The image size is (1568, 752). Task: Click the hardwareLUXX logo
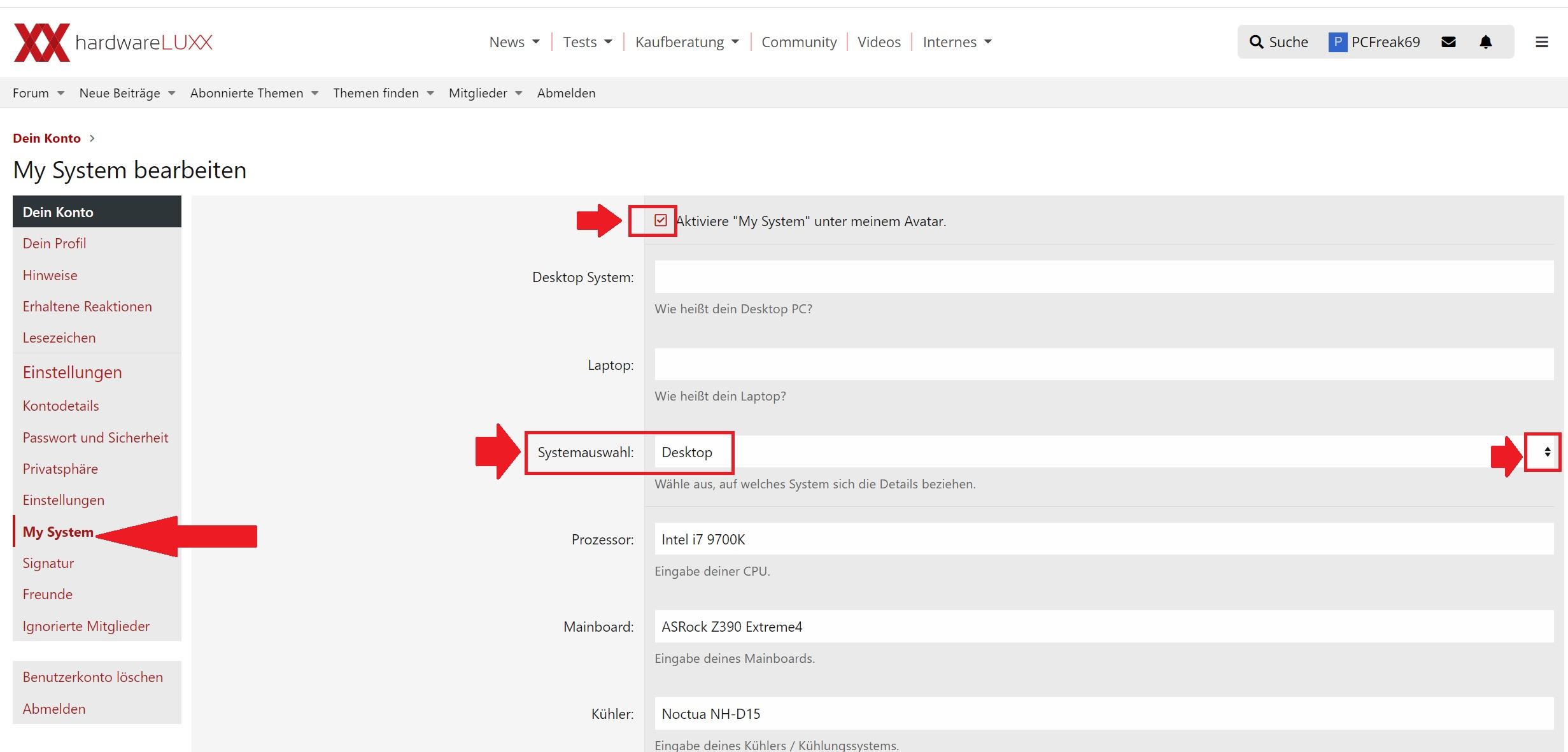[113, 42]
